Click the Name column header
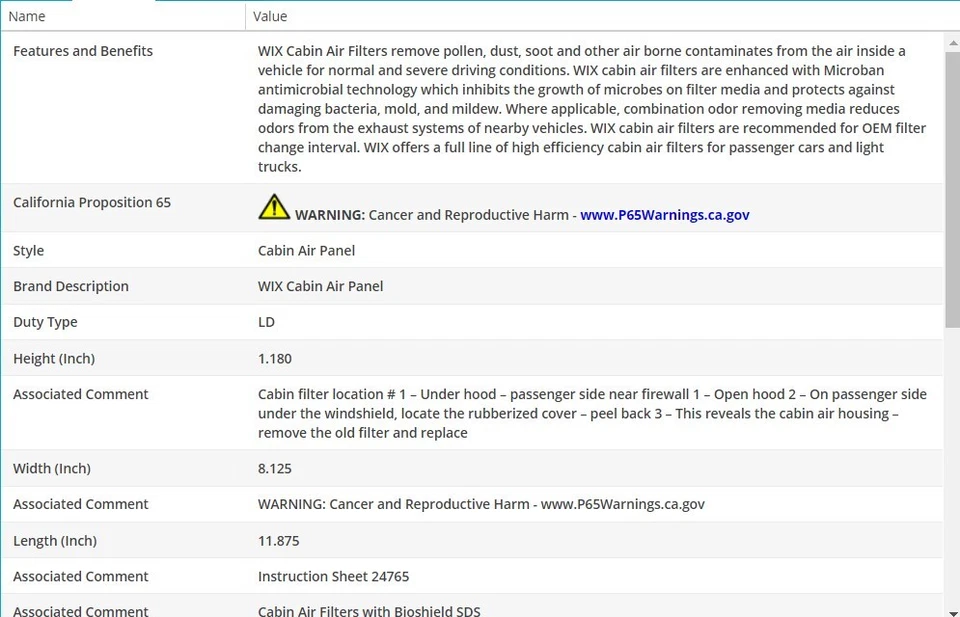The width and height of the screenshot is (960, 617). tap(122, 17)
